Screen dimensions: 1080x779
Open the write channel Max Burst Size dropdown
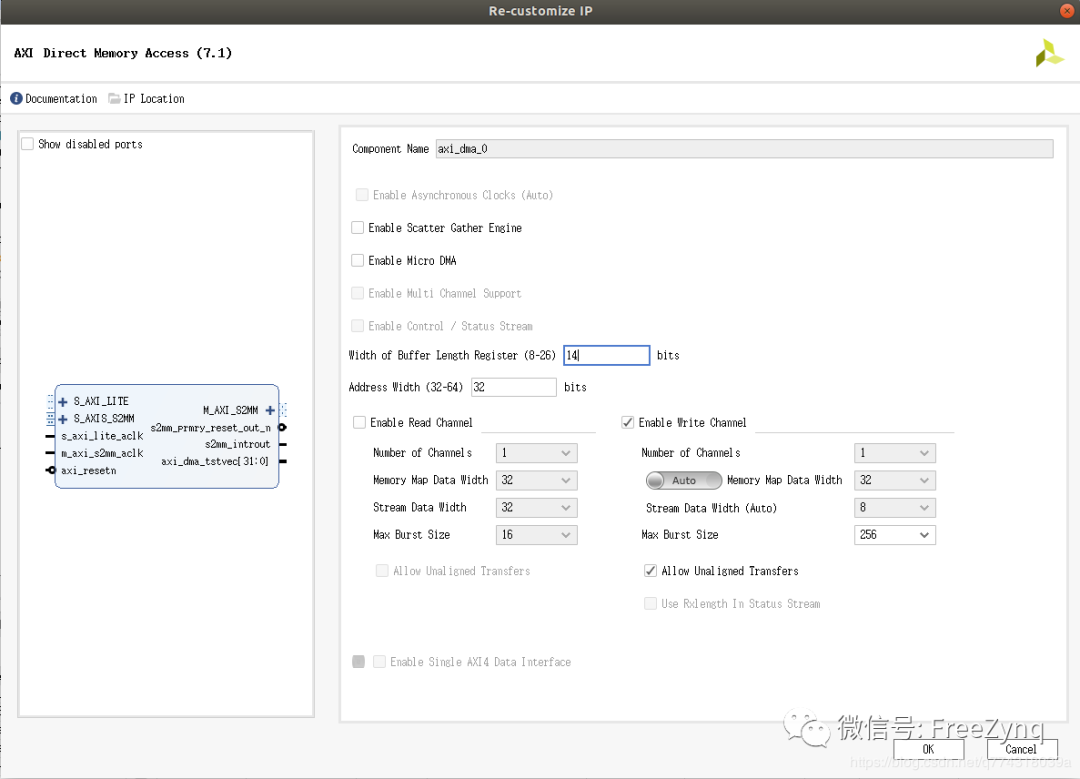tap(894, 535)
